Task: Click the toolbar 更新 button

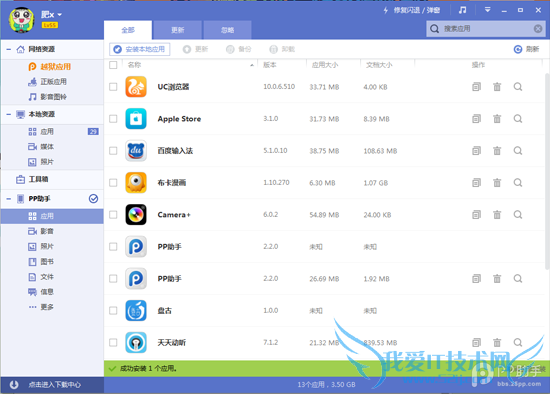Action: point(195,49)
